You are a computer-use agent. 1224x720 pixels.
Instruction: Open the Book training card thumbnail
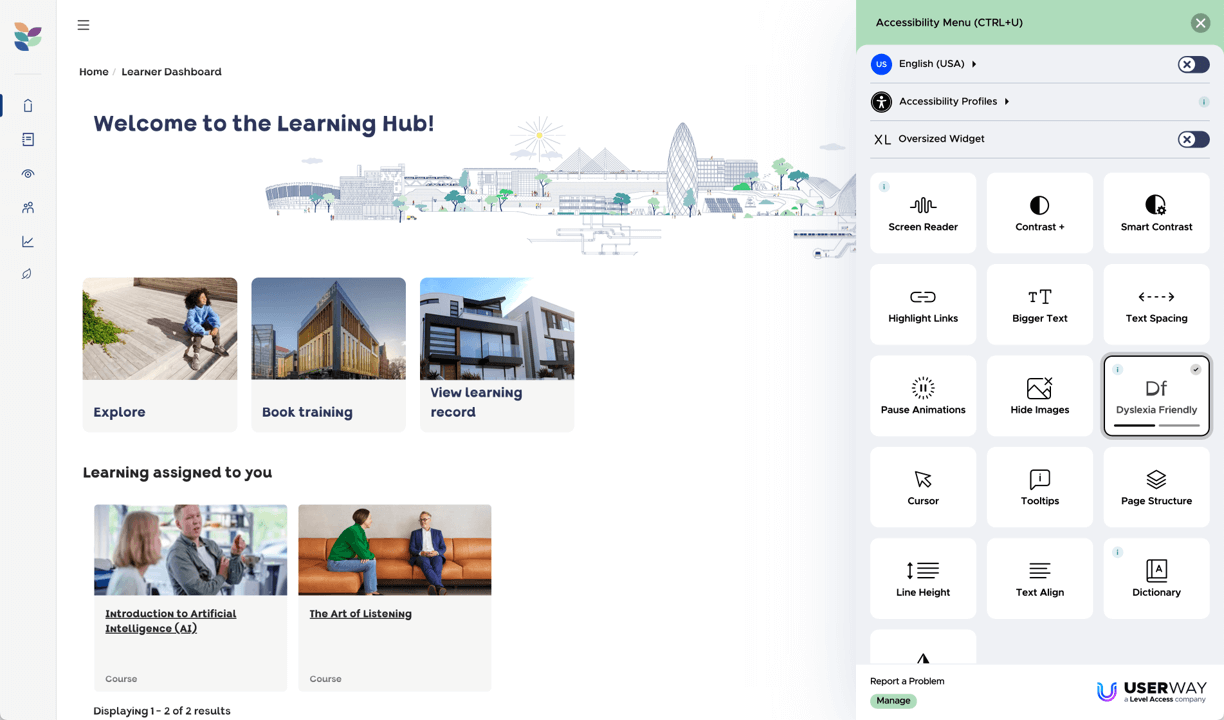(x=328, y=329)
